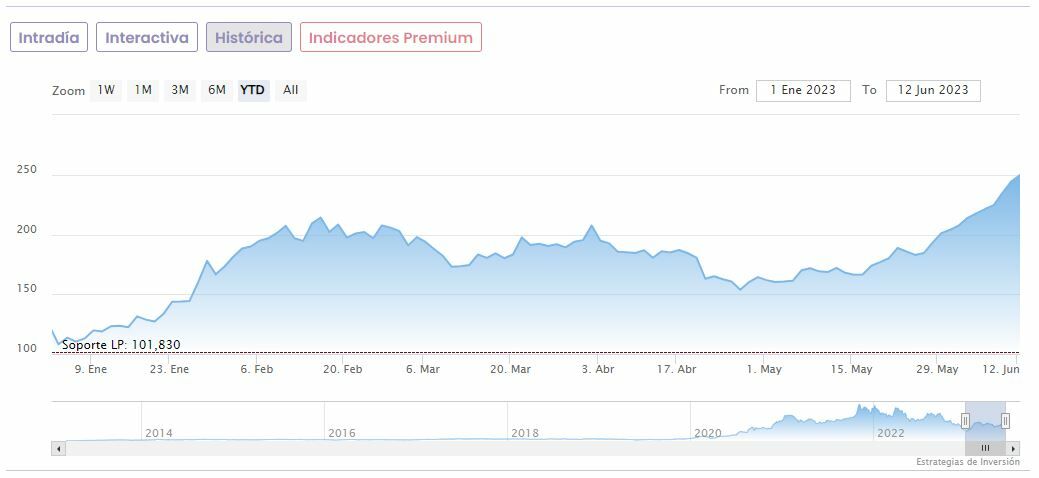This screenshot has width=1039, height=478.
Task: Open Indicadores Premium tab
Action: tap(390, 38)
